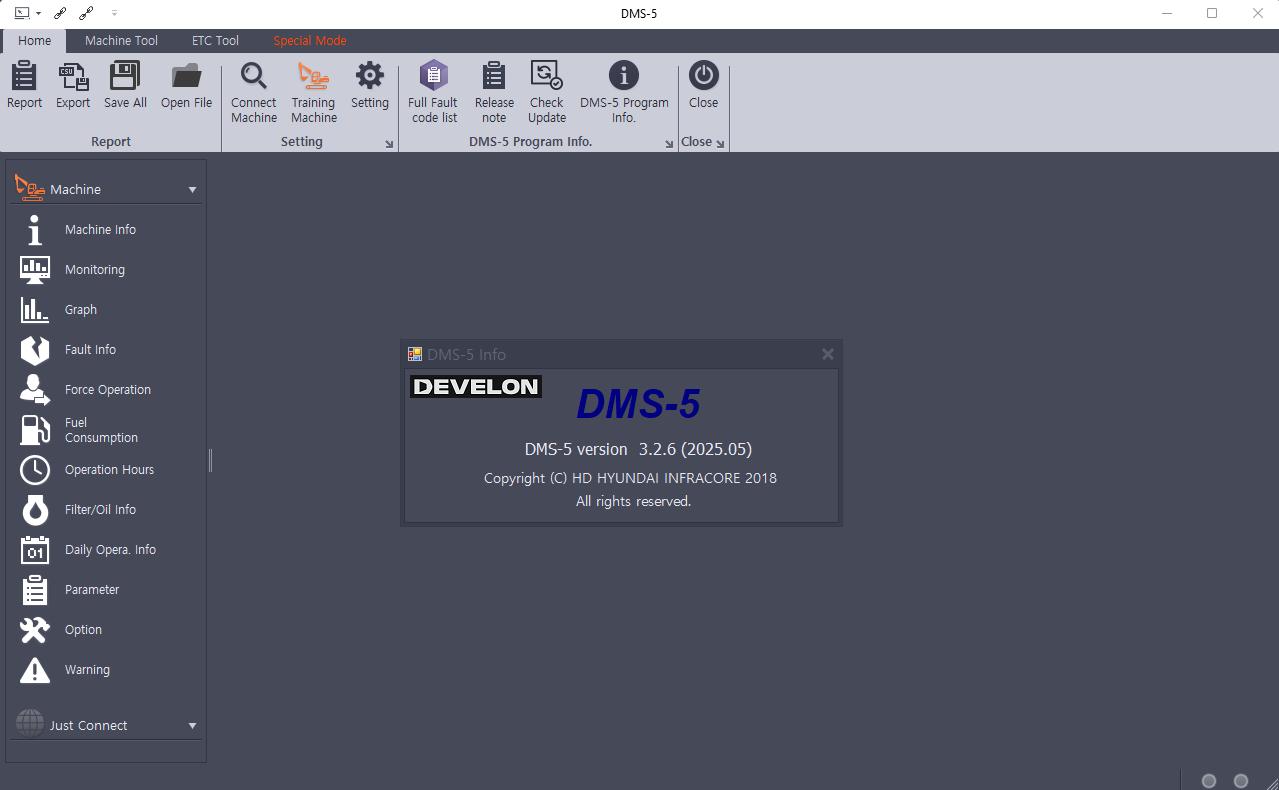Switch to the Machine Tool tab

tap(121, 41)
